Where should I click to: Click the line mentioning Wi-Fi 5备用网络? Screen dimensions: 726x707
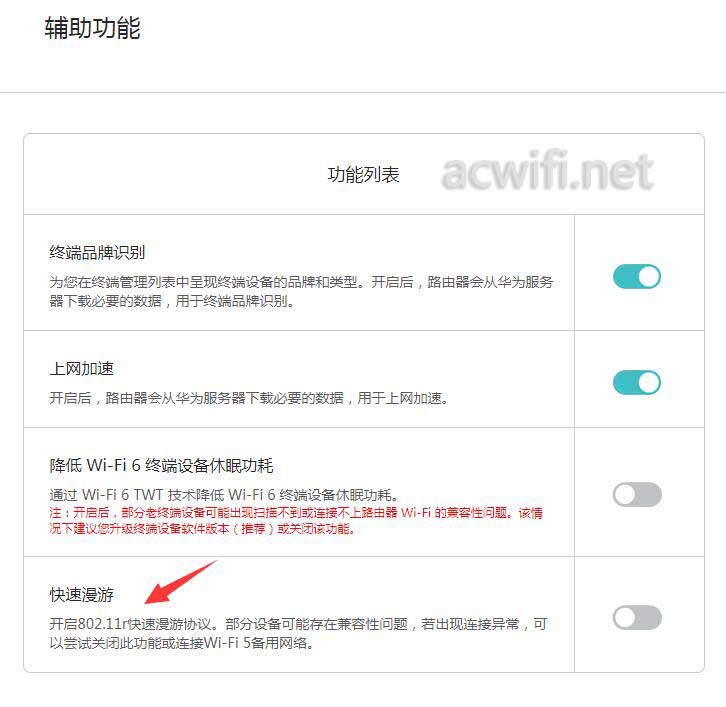pos(182,643)
